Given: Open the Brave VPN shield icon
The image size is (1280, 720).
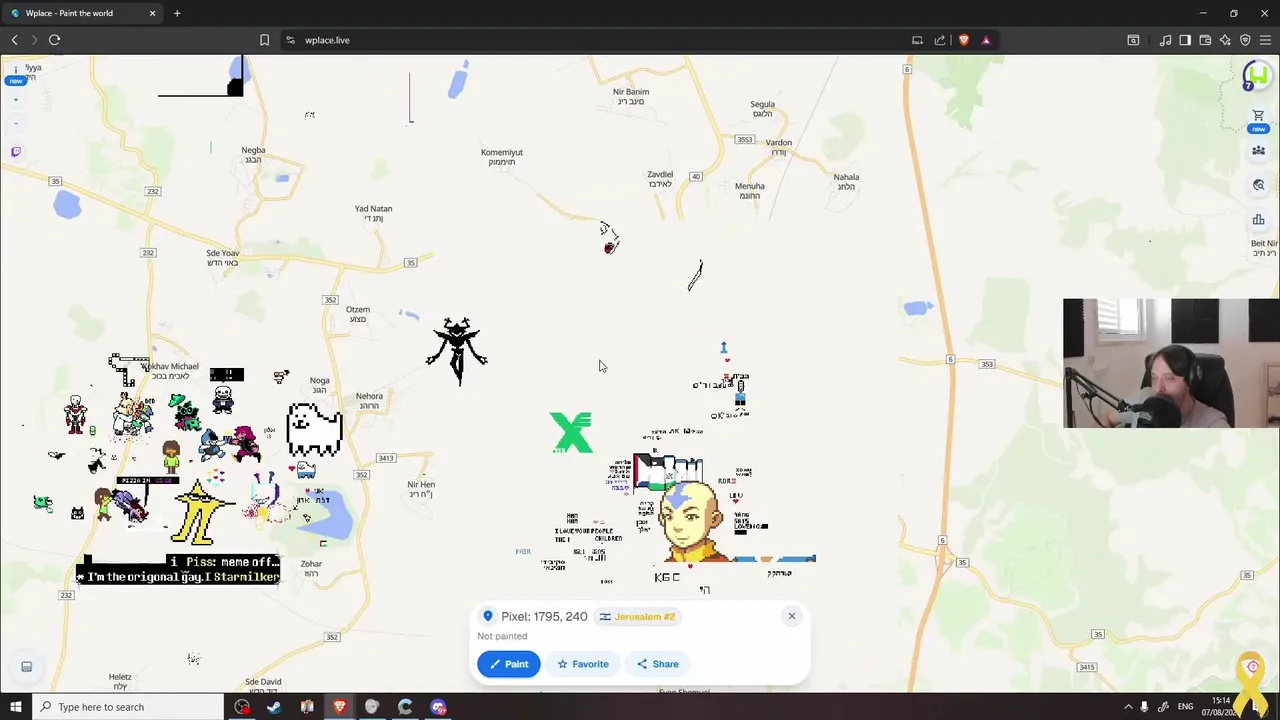Looking at the screenshot, I should point(1245,40).
